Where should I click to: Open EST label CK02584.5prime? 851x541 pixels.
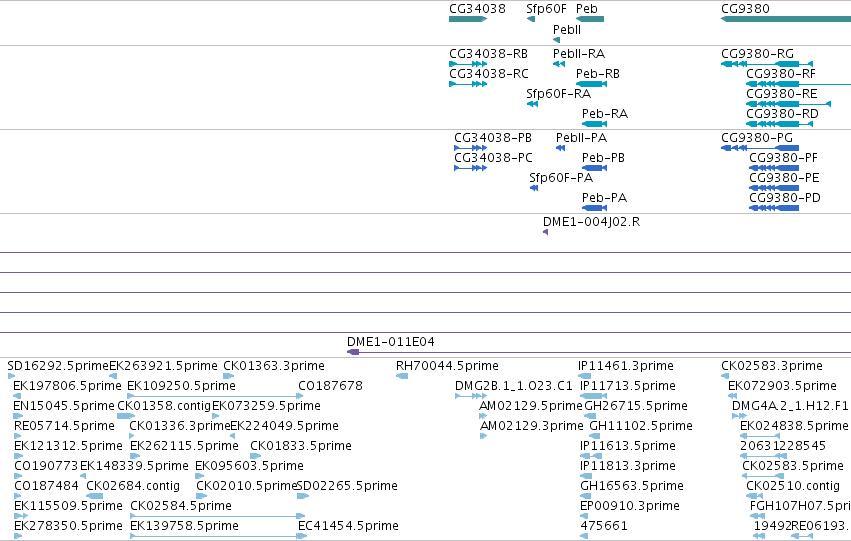point(181,506)
